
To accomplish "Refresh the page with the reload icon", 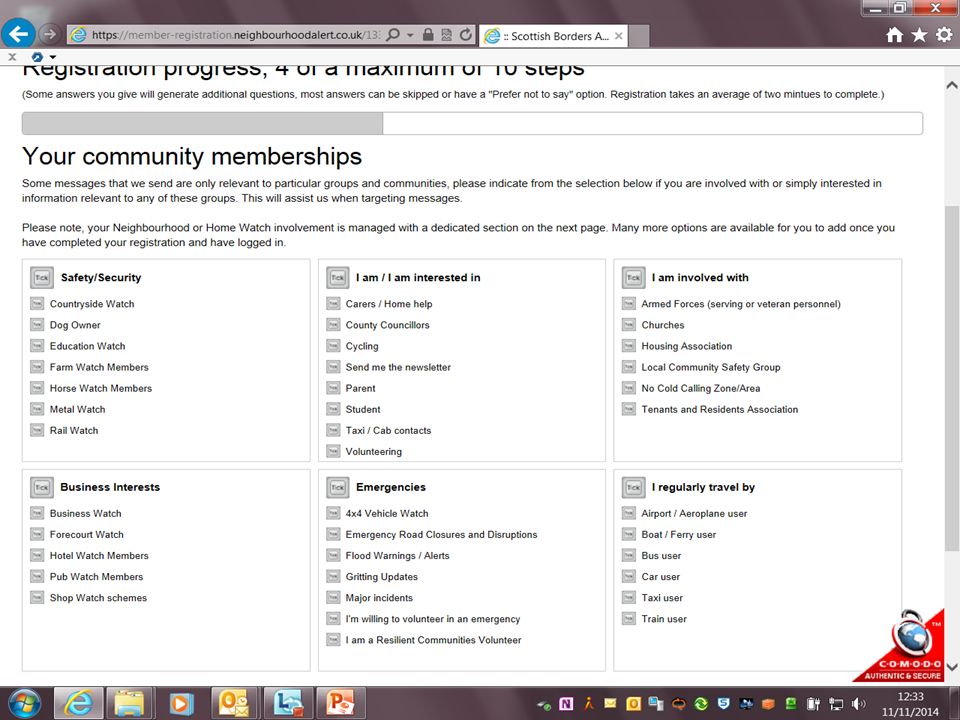I will (x=466, y=35).
